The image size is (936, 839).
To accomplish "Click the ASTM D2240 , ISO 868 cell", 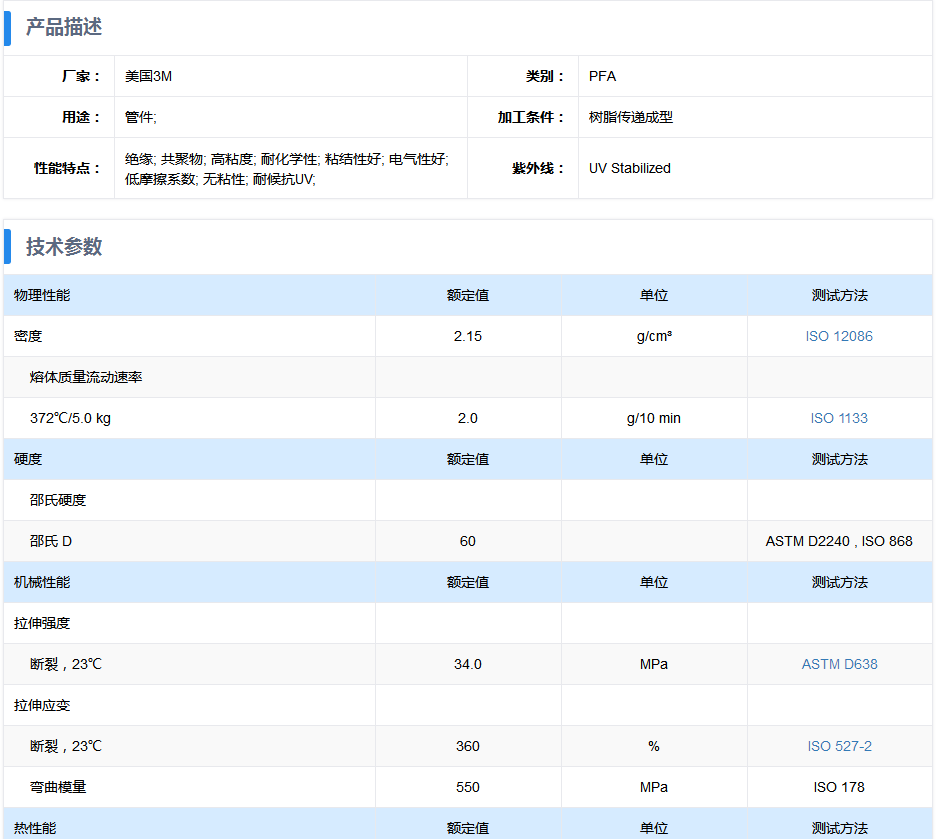I will [x=839, y=541].
